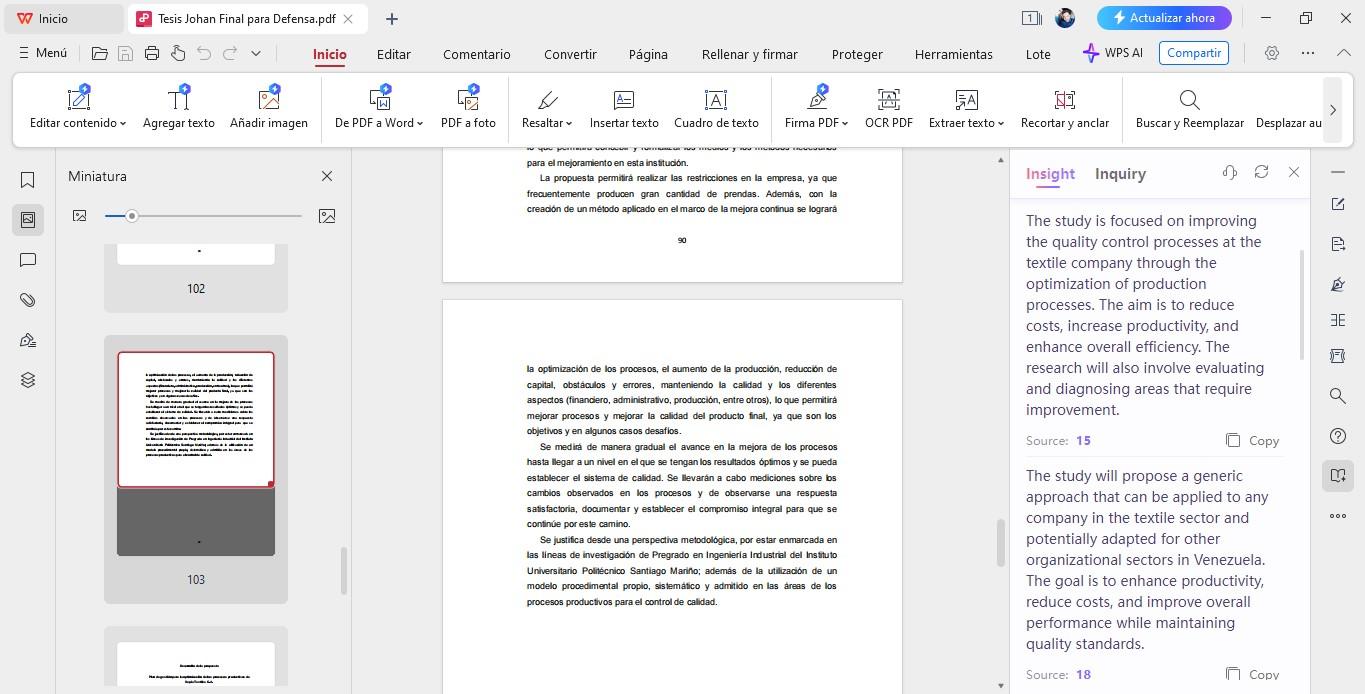The height and width of the screenshot is (694, 1365).
Task: Switch to the Inquiry tab in WPS AI panel
Action: pyautogui.click(x=1120, y=173)
